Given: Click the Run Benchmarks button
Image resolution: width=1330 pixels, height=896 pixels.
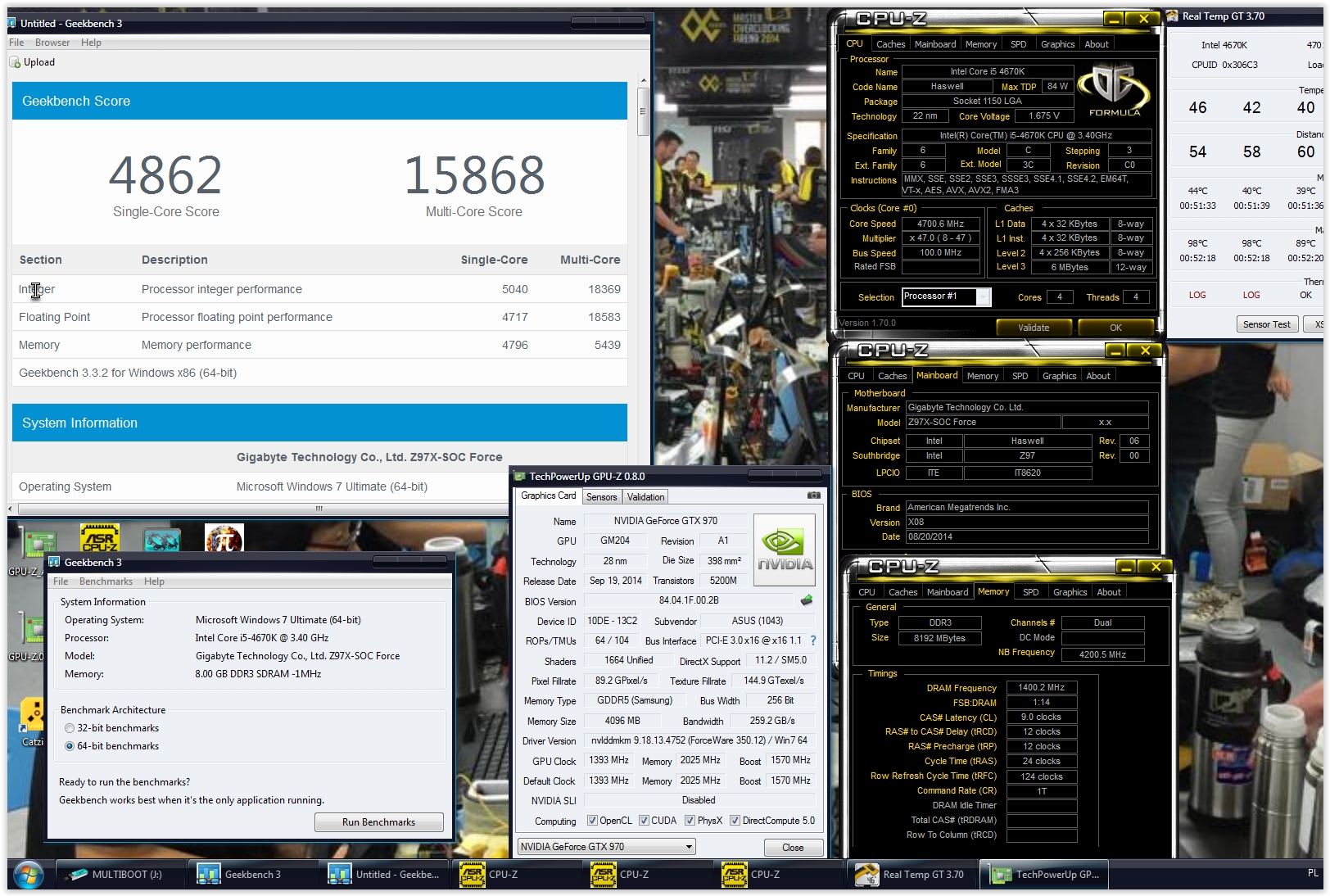Looking at the screenshot, I should pyautogui.click(x=378, y=822).
